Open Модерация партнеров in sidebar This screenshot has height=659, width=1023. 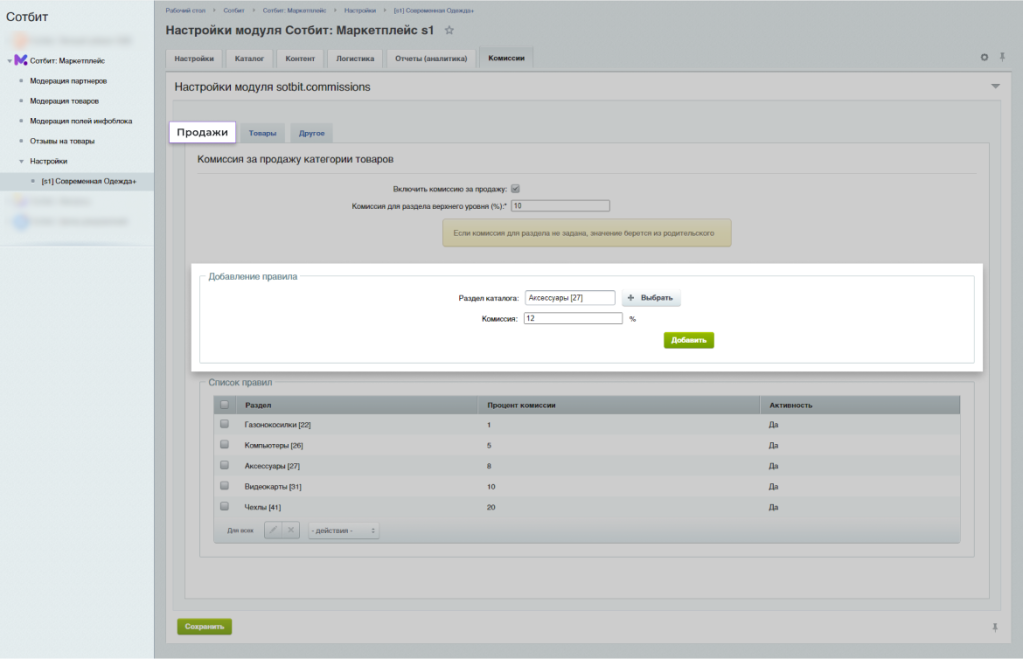69,81
